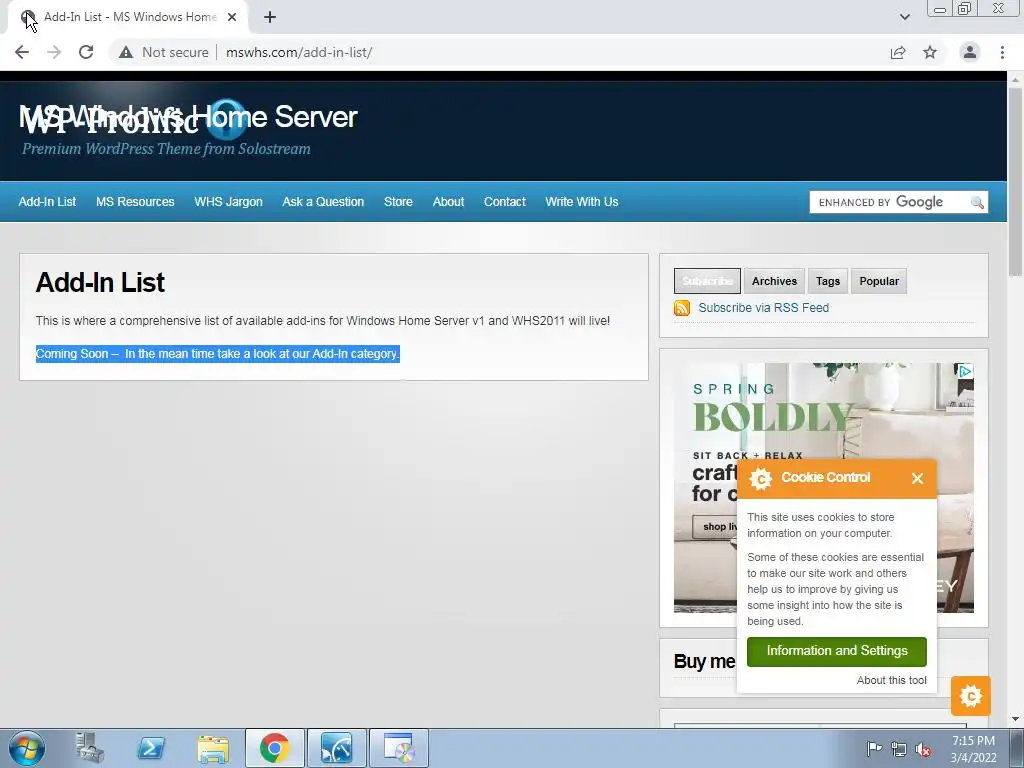1024x768 pixels.
Task: Open Server Manager from the taskbar
Action: tap(89, 748)
